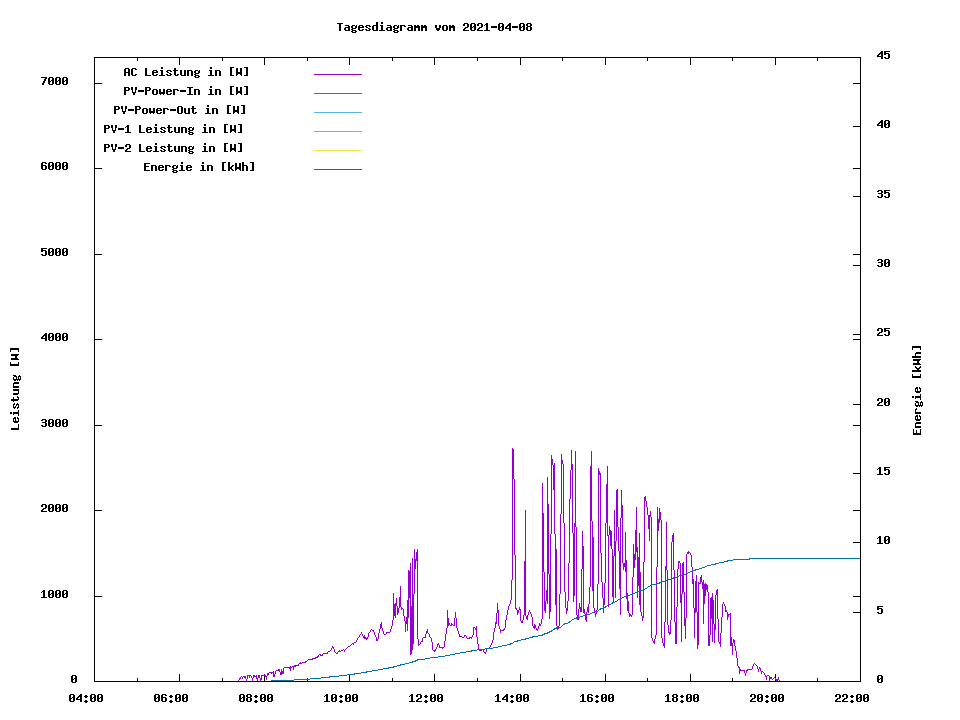Screen dimensions: 960x720
Task: Click the right Energie [kWh] axis title
Action: (x=917, y=390)
